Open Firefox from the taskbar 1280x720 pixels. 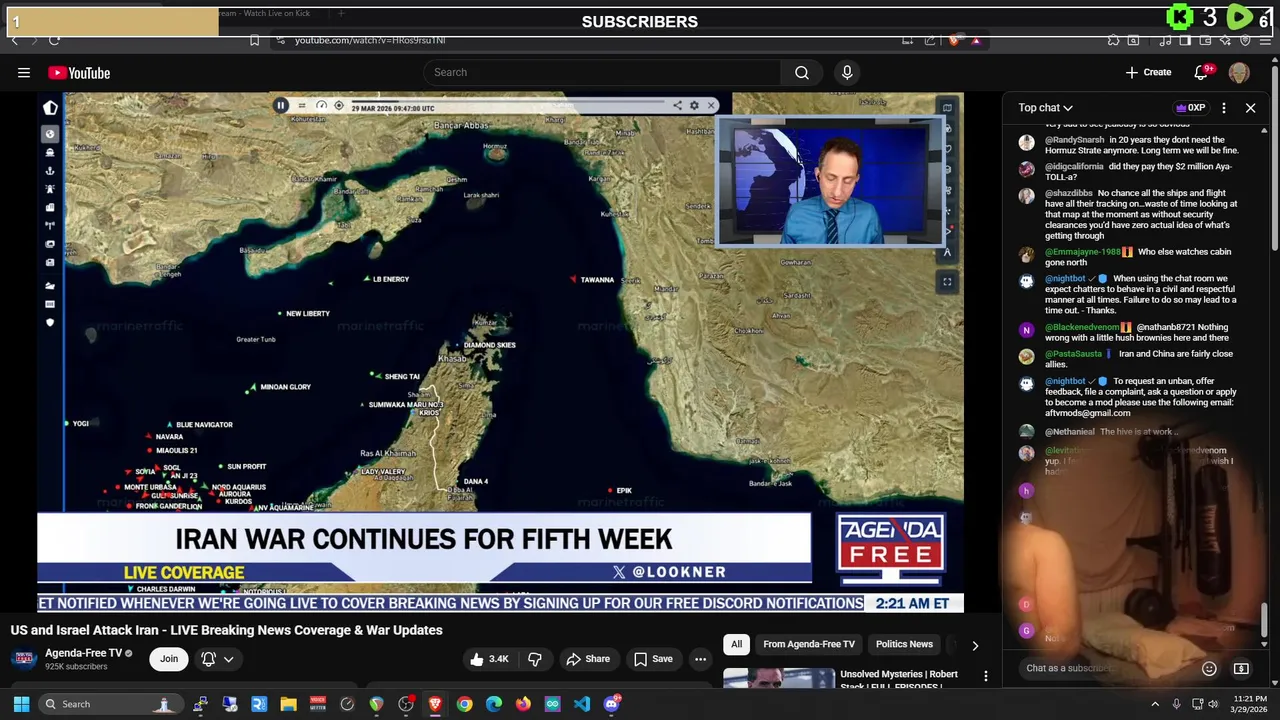click(523, 704)
